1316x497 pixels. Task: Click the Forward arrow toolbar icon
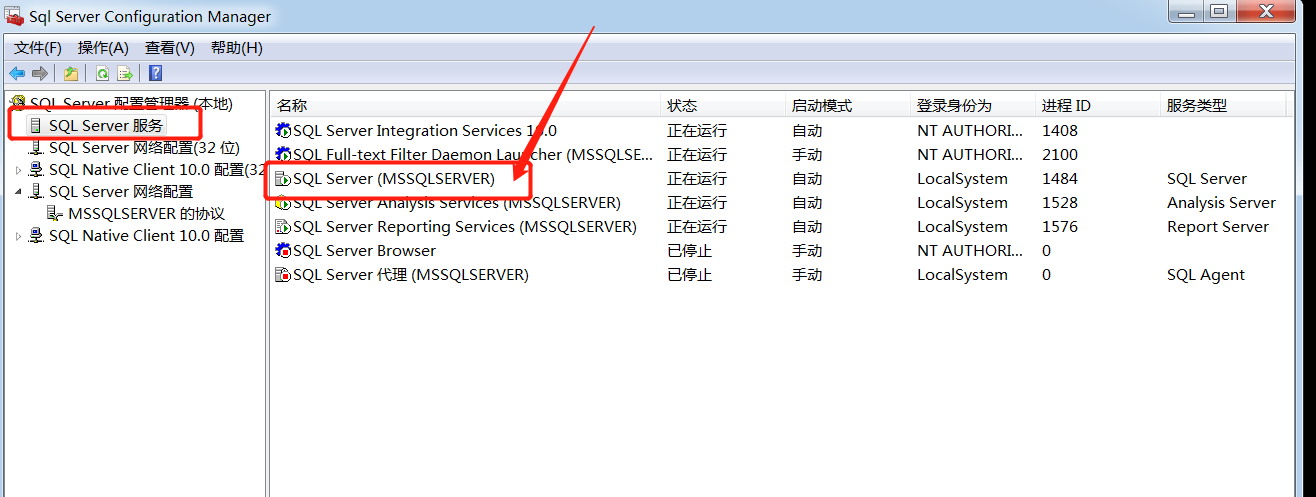[40, 73]
